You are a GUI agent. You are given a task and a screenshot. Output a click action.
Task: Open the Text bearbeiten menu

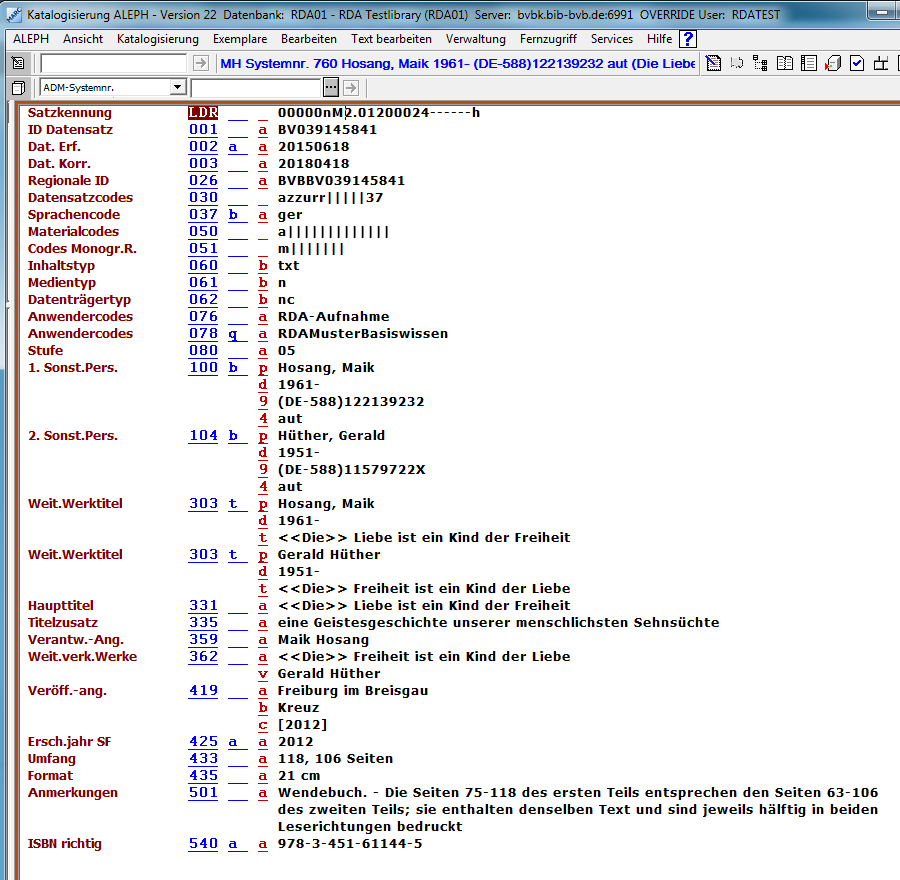coord(391,39)
